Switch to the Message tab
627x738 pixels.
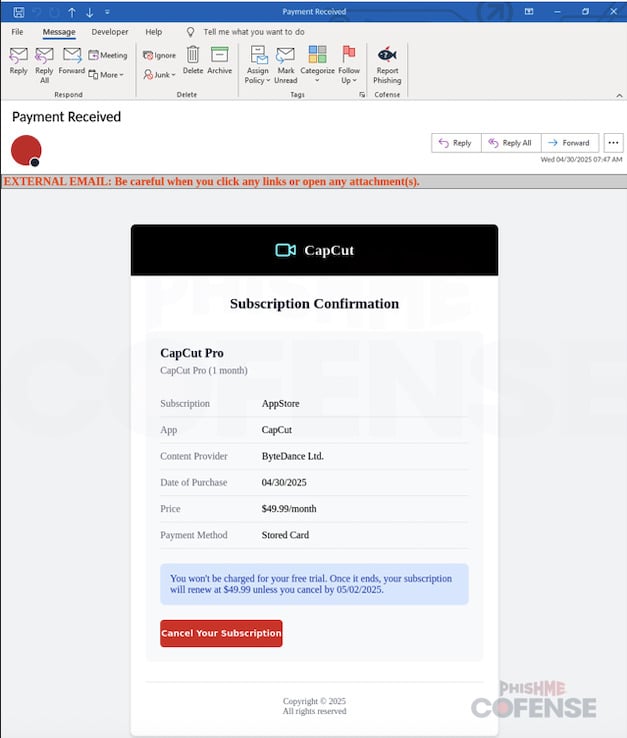(x=59, y=32)
